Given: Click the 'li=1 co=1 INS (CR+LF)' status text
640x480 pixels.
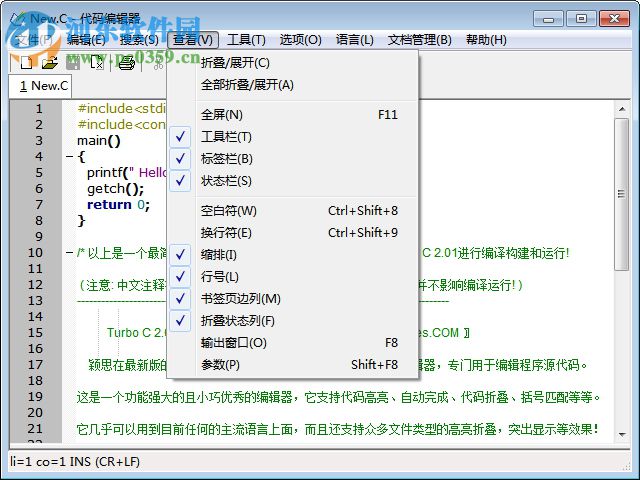Looking at the screenshot, I should click(x=75, y=462).
